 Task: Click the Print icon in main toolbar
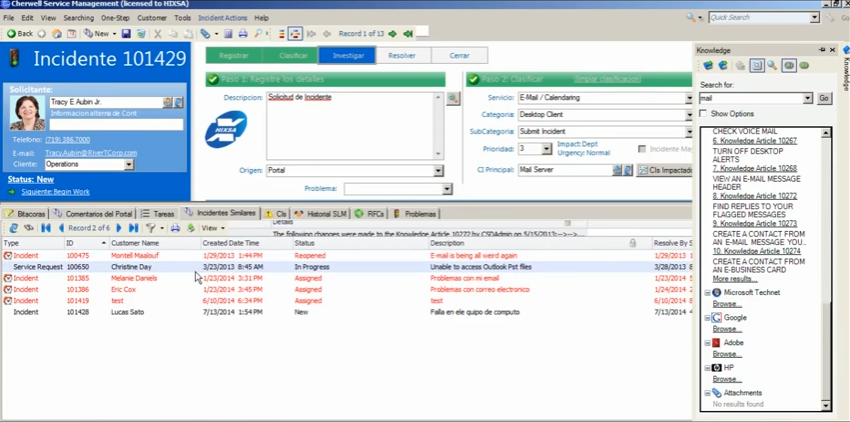pyautogui.click(x=243, y=34)
